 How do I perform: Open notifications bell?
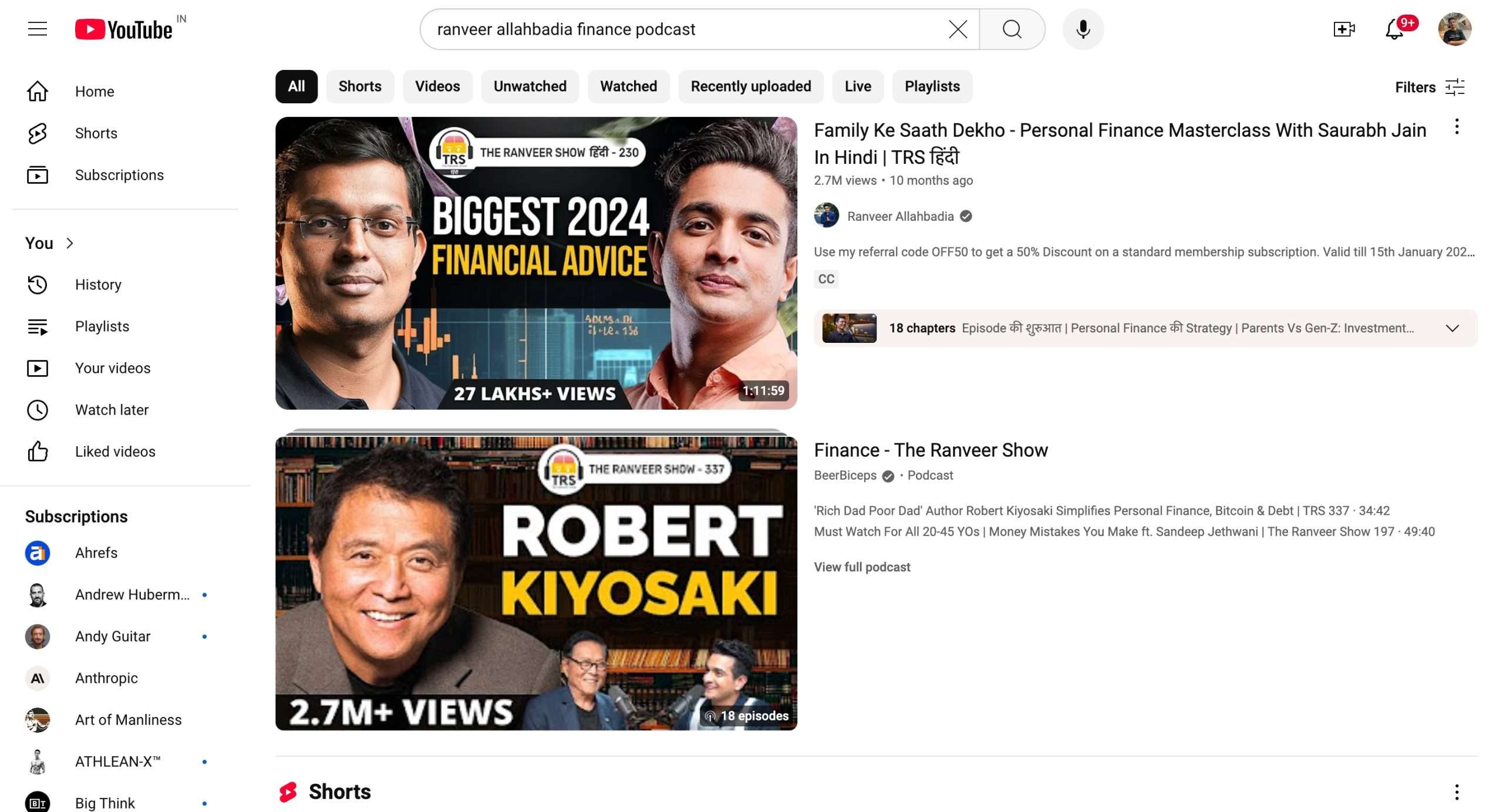(1395, 29)
